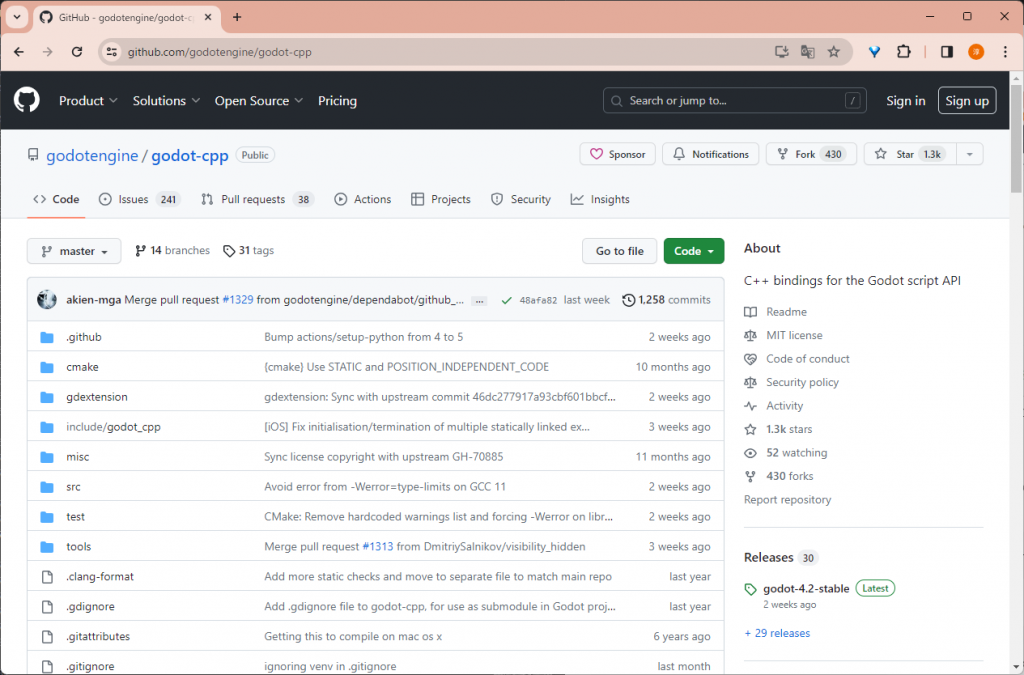
Task: Click the Pricing nav link
Action: [337, 101]
